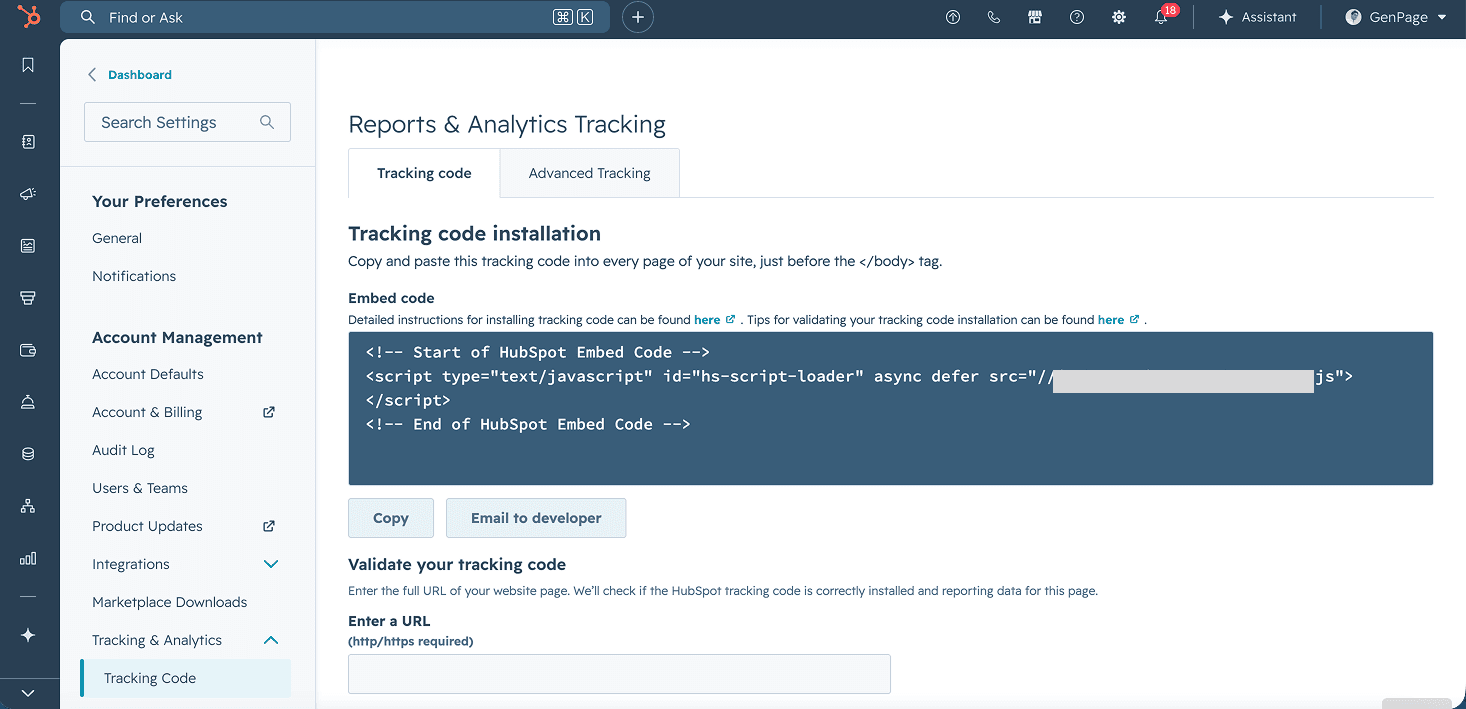Click the magnifier in Search Settings field
Screen dimensions: 1466x709
click(267, 122)
